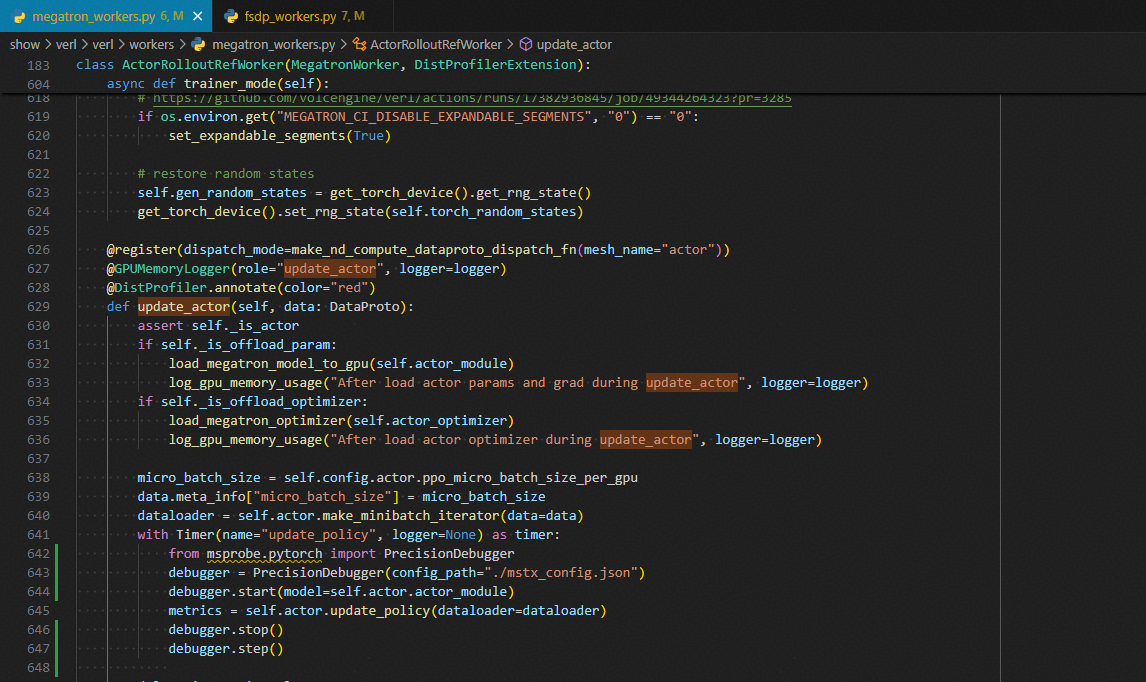
Task: Click 'assert self._is_actor' statement
Action: pyautogui.click(x=218, y=325)
